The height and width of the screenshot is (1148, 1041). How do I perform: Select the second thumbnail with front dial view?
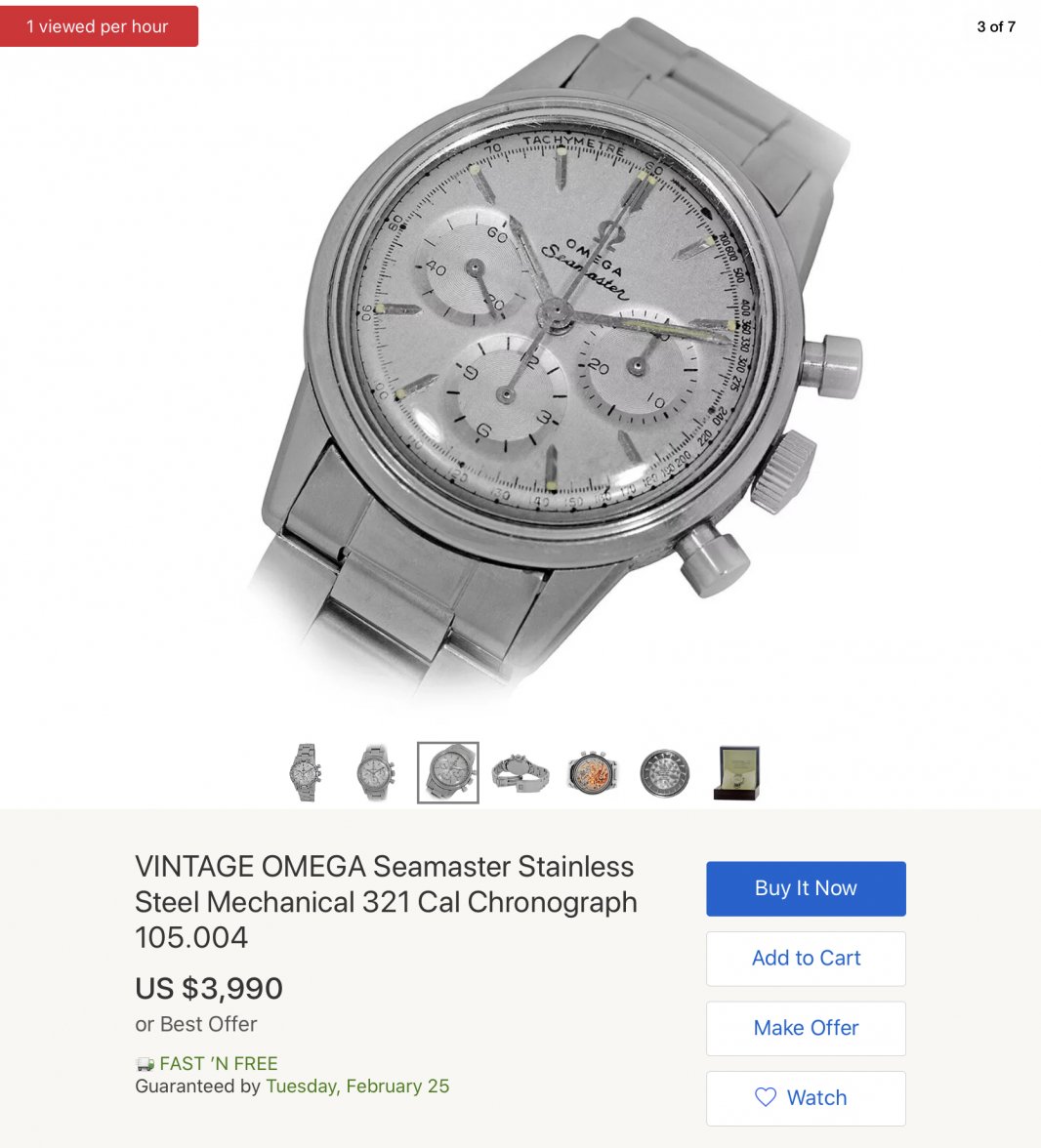pyautogui.click(x=376, y=772)
